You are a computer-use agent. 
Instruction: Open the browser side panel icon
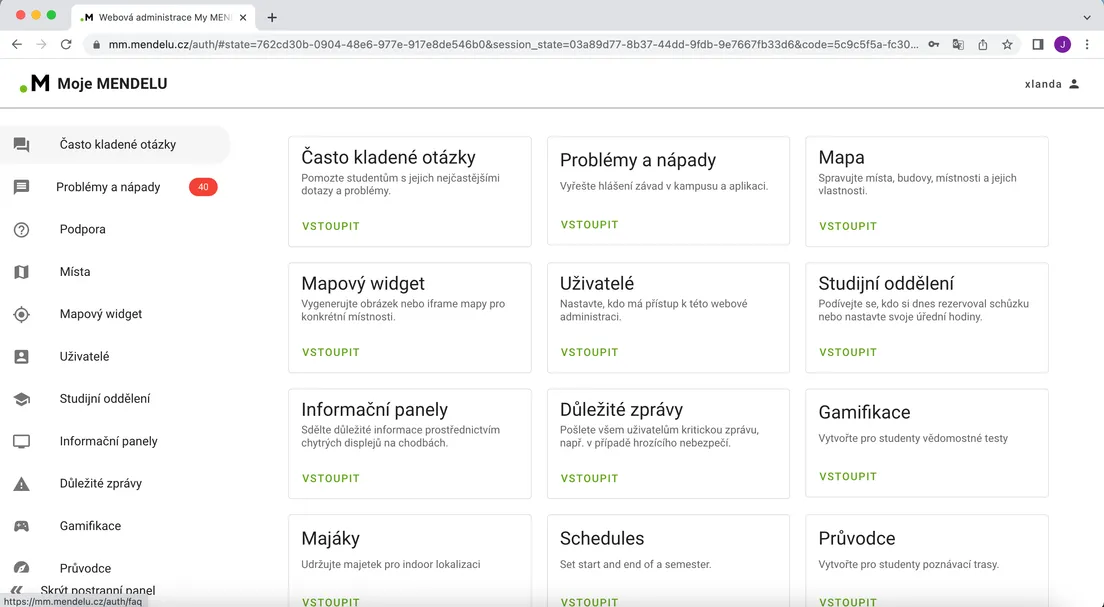pyautogui.click(x=1038, y=44)
